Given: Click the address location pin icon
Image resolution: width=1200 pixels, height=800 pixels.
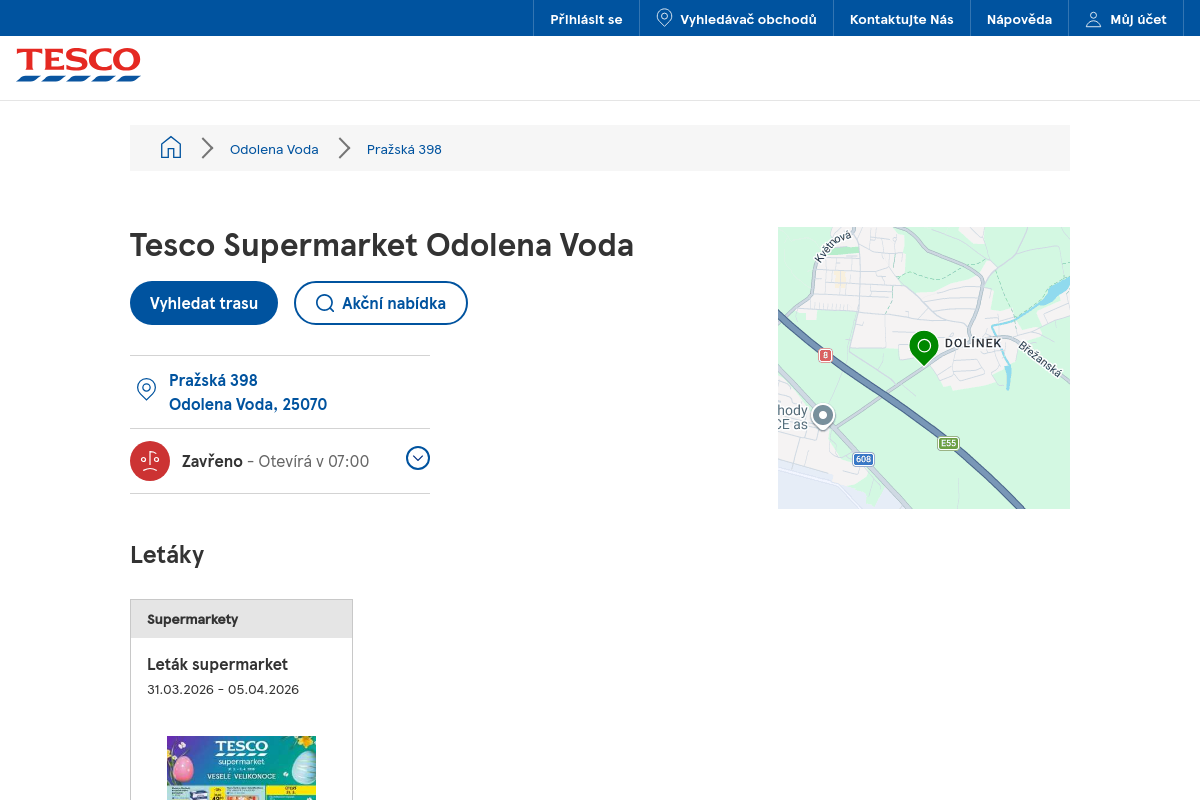Looking at the screenshot, I should [x=146, y=390].
